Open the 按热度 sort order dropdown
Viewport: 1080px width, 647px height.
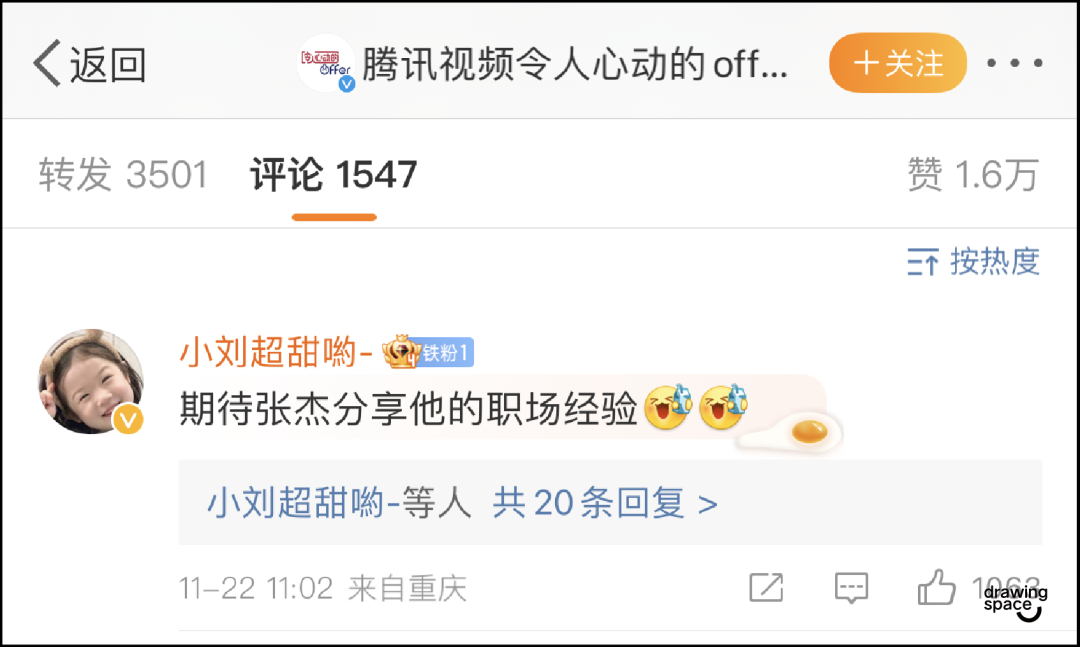pos(973,262)
